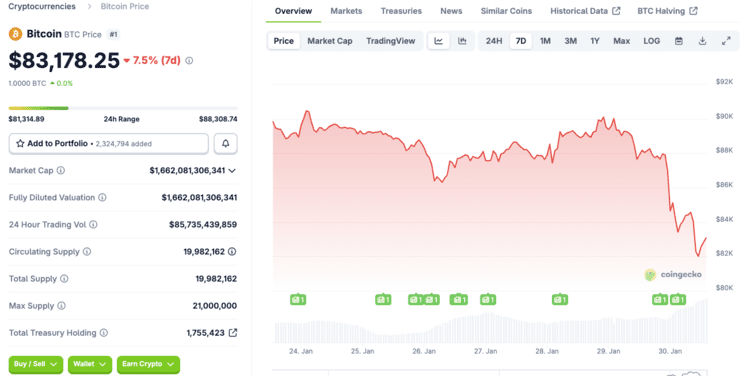This screenshot has width=750, height=376.
Task: Click the price alert bell icon
Action: click(x=225, y=144)
